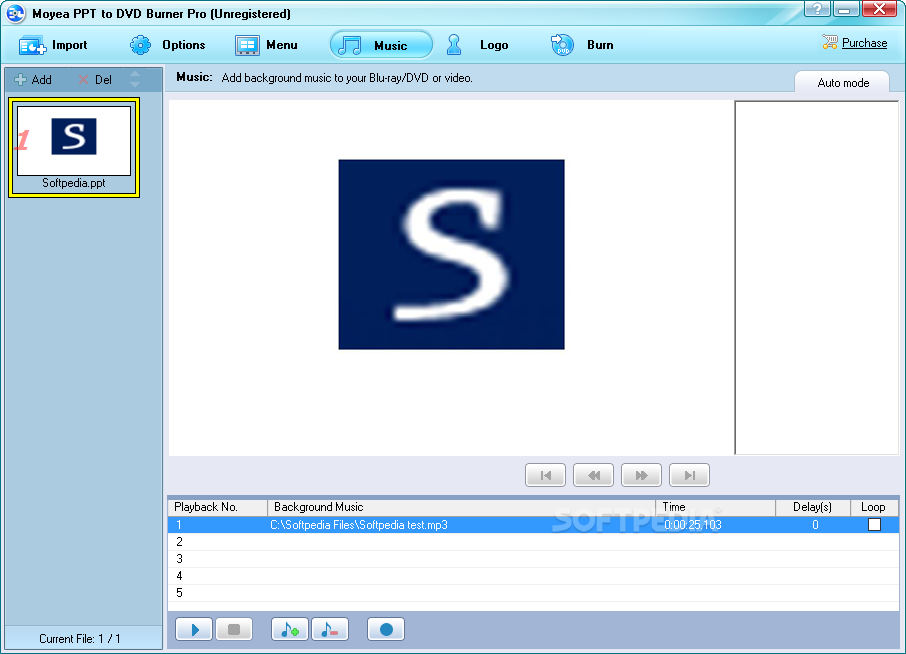Stop the music playback
Image resolution: width=906 pixels, height=654 pixels.
point(234,629)
